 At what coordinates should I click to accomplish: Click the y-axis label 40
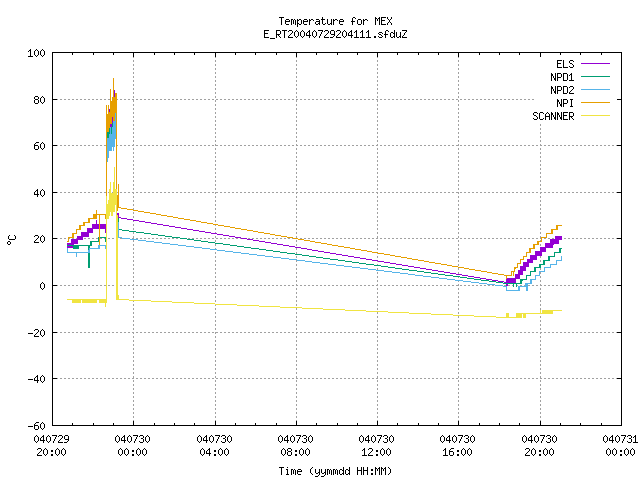pos(39,193)
